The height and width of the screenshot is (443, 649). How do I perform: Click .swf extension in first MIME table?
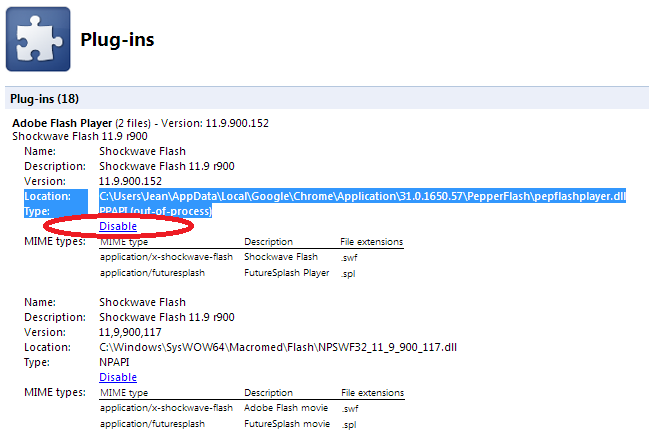tap(349, 258)
